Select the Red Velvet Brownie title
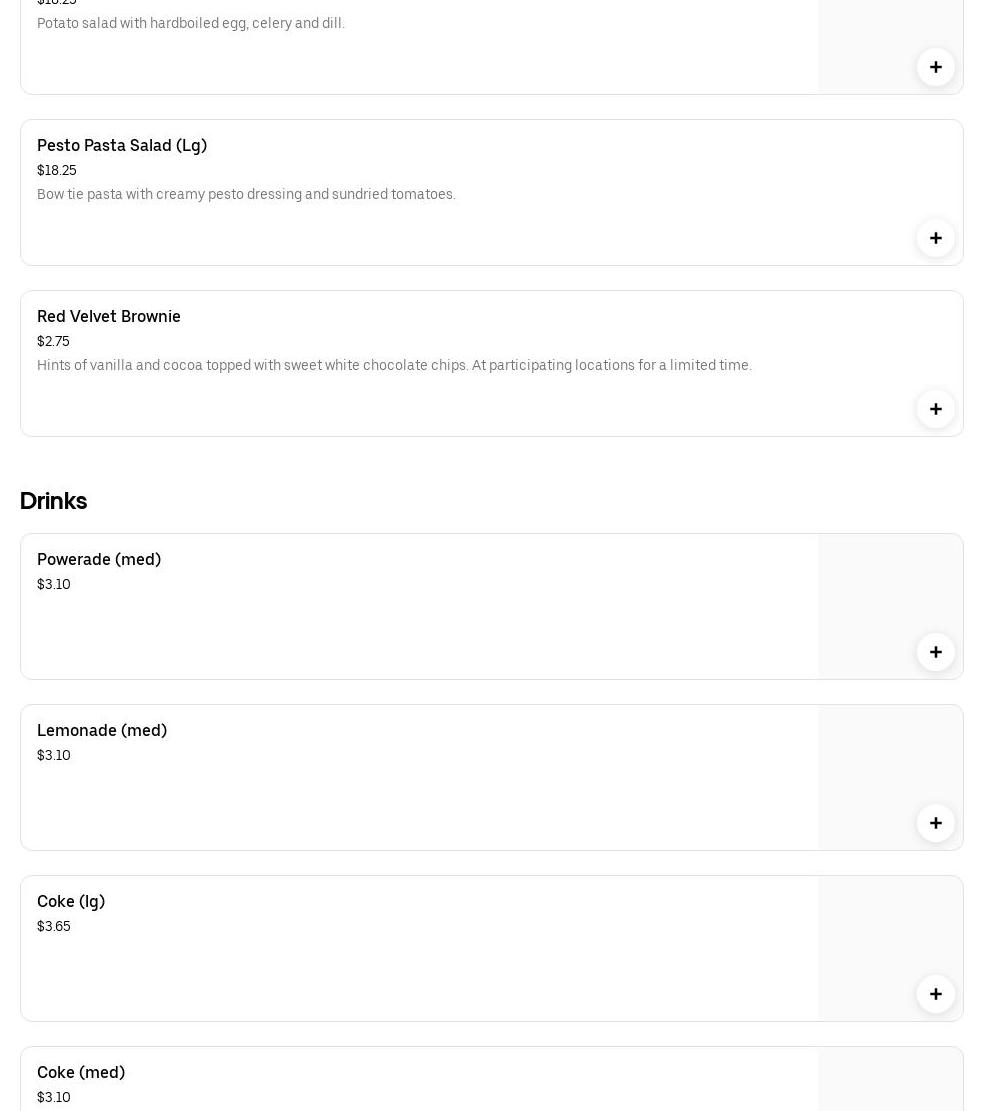 (x=109, y=316)
